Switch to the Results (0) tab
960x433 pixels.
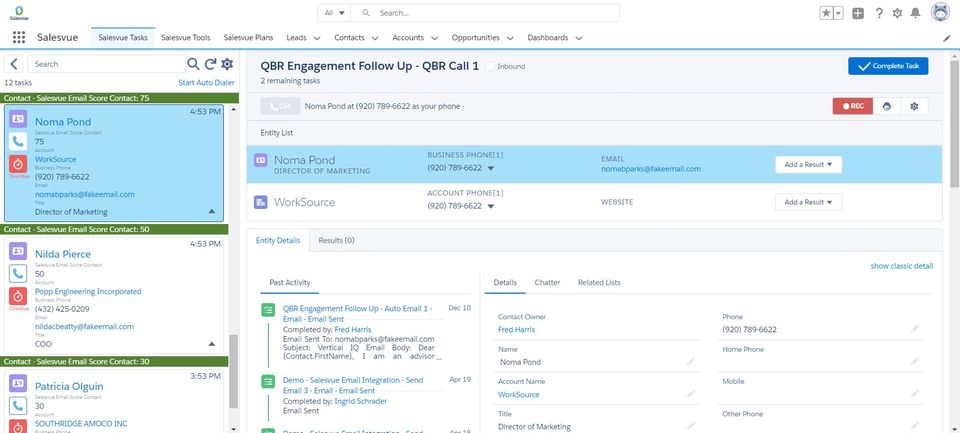[336, 240]
